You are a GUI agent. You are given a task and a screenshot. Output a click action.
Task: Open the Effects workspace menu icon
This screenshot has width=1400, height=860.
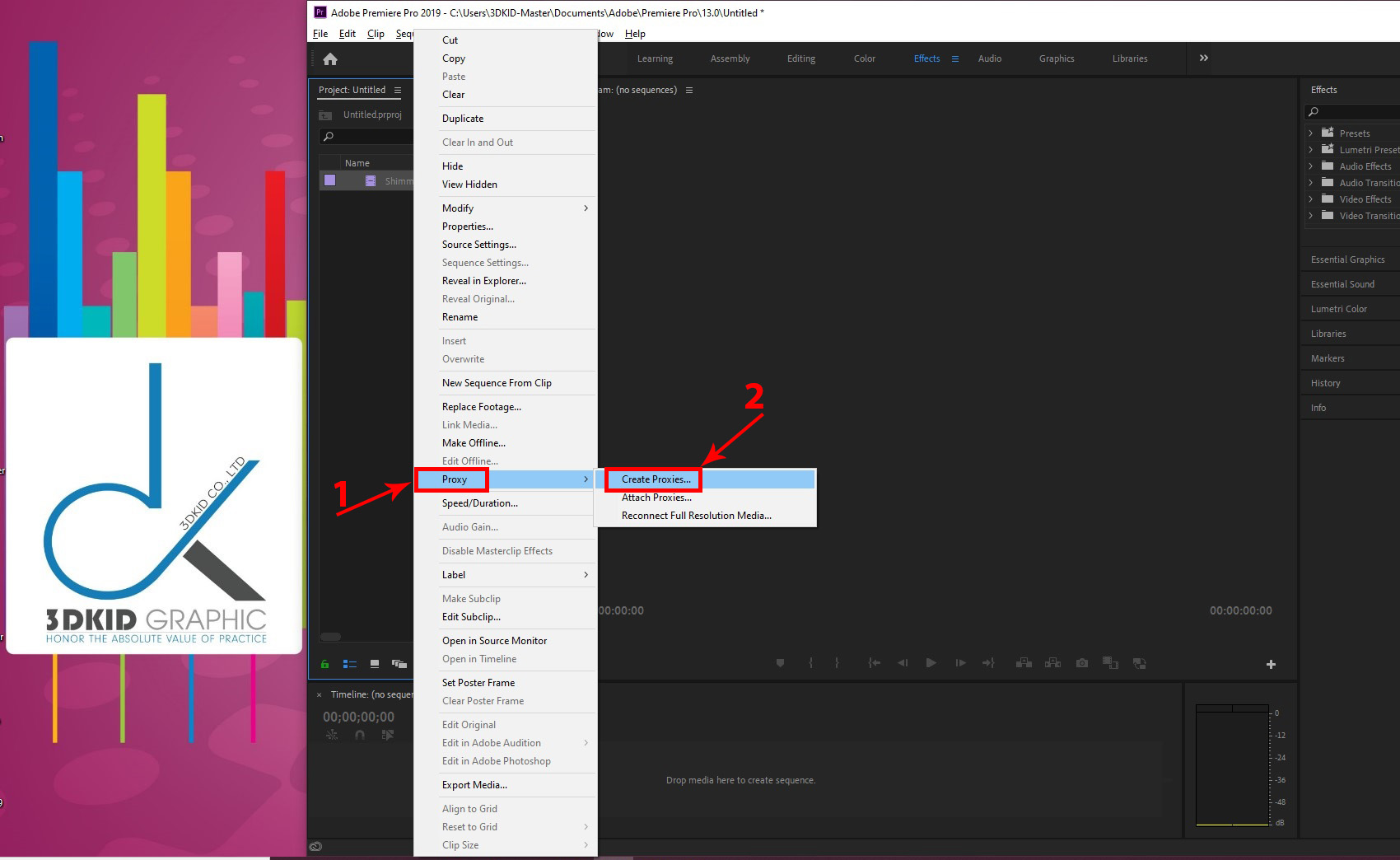coord(955,58)
